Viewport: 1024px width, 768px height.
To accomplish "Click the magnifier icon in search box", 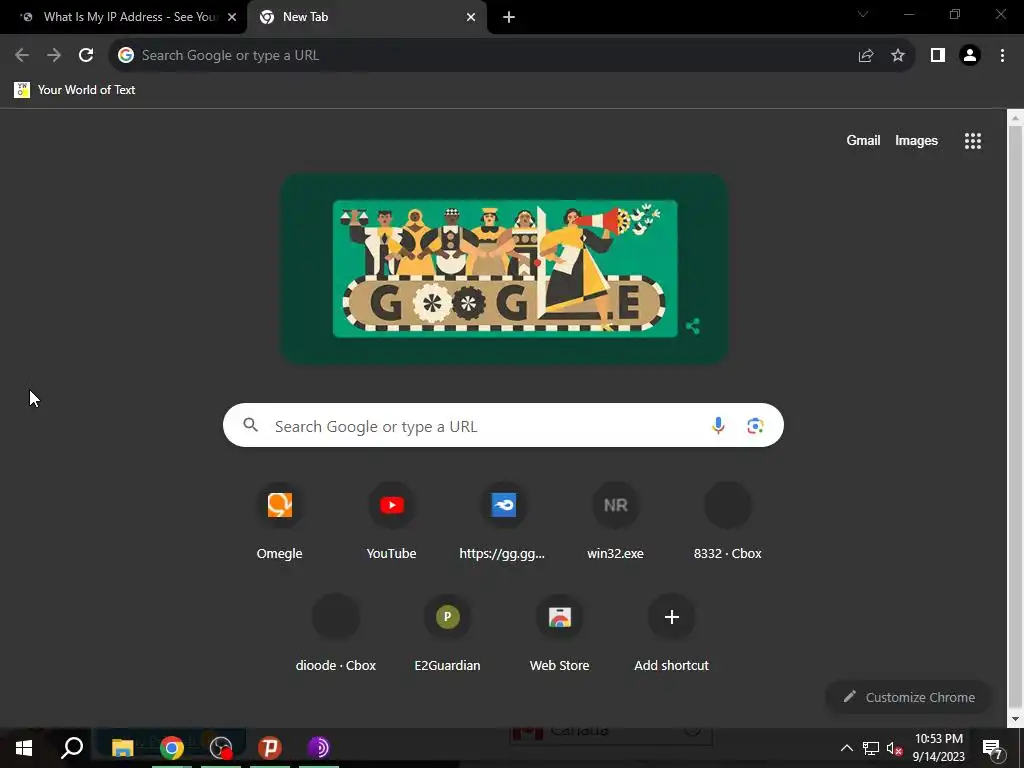I will (250, 425).
